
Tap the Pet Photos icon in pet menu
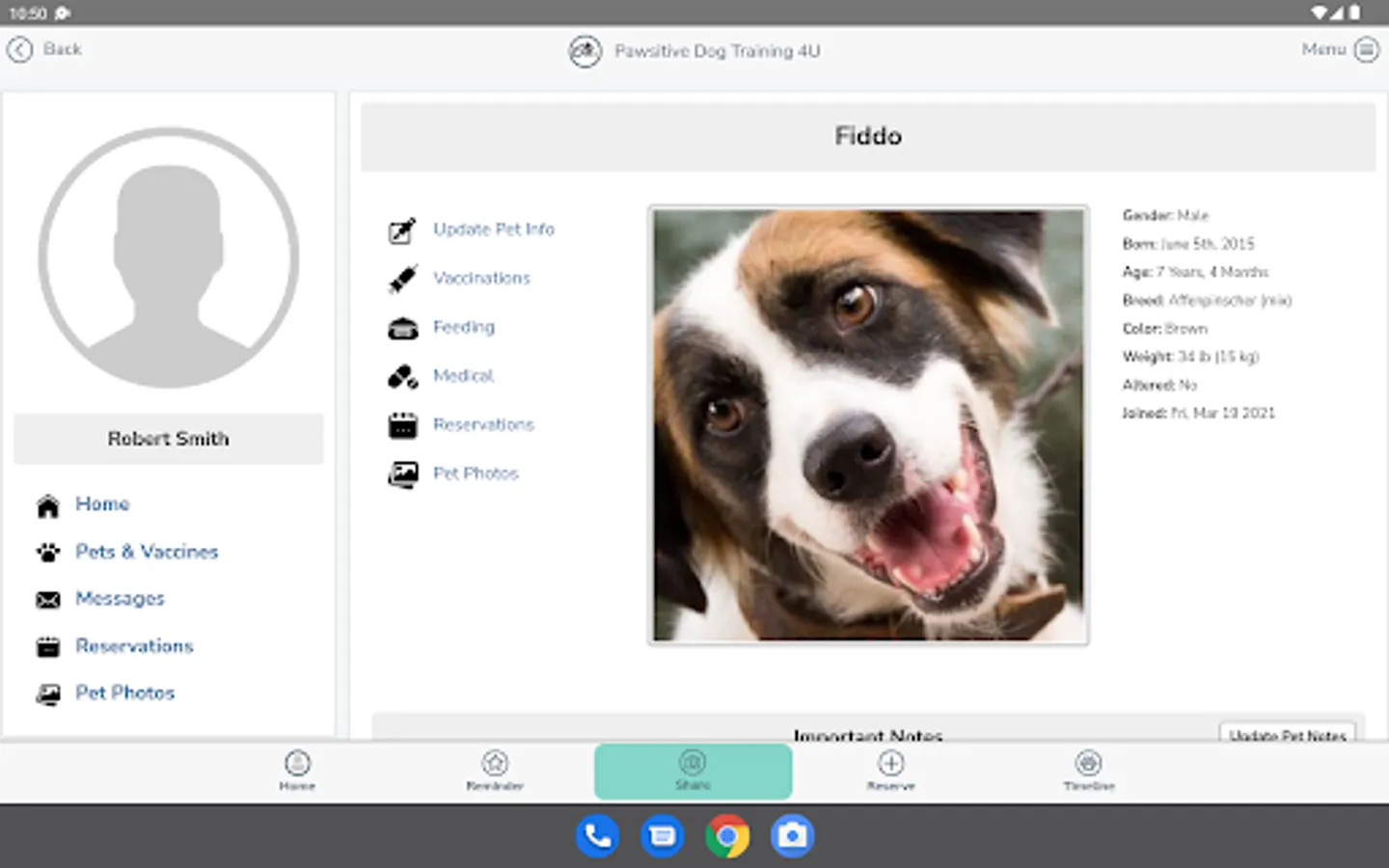pyautogui.click(x=402, y=475)
